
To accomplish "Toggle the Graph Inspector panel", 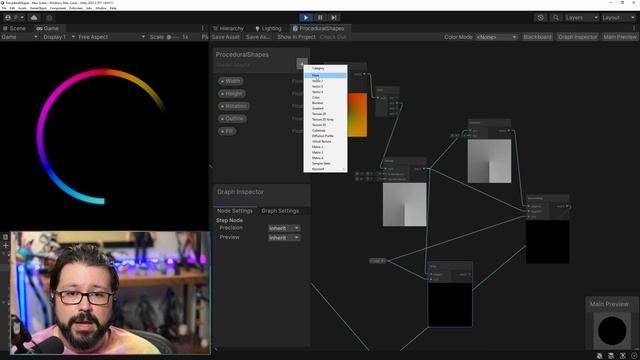I will (578, 37).
